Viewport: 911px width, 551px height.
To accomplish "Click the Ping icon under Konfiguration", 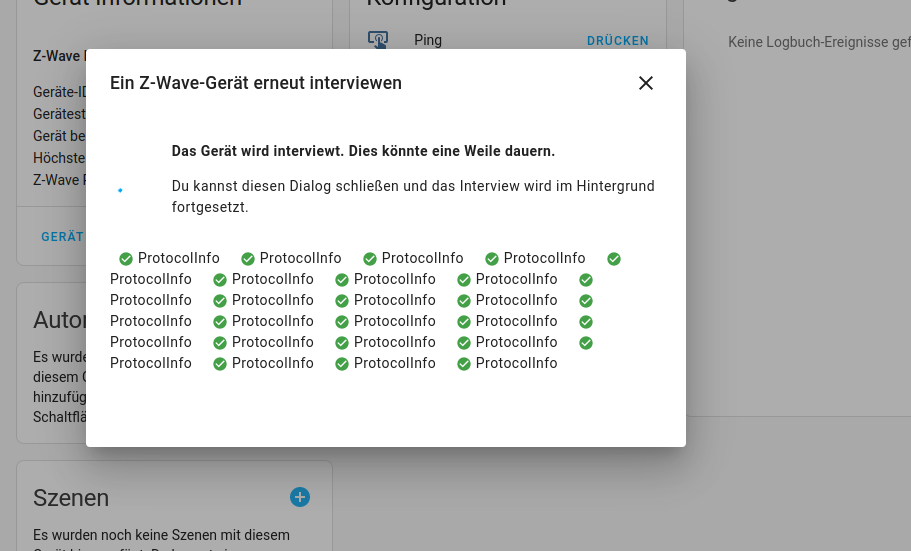I will 378,41.
